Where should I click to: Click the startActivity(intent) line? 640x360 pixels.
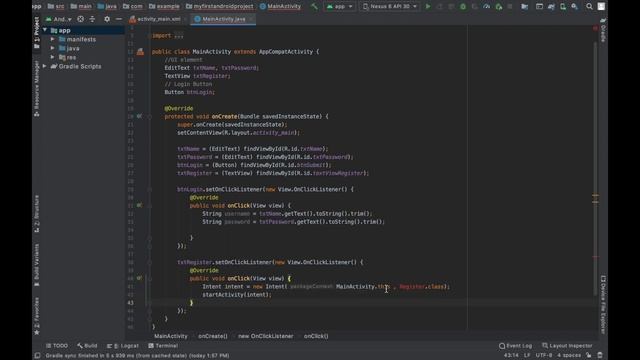click(x=237, y=295)
